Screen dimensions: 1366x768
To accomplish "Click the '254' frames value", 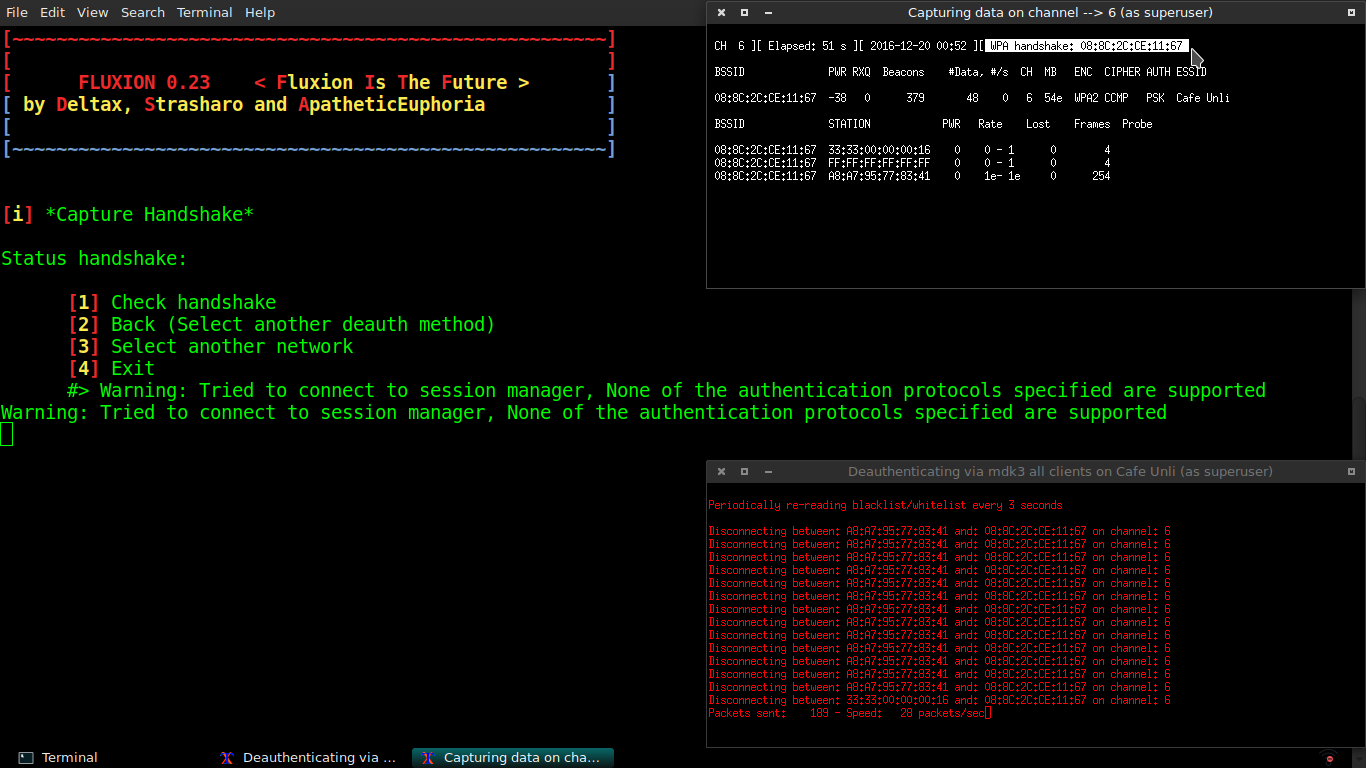I will click(1101, 176).
